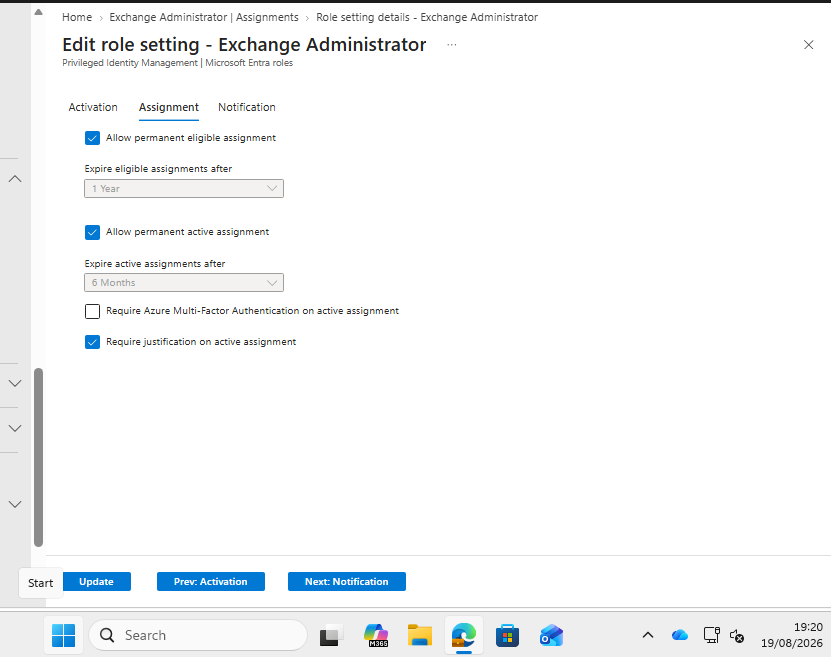Screen dimensions: 831x657
Task: Click the sidebar scroll up arrow
Action: pyautogui.click(x=38, y=12)
